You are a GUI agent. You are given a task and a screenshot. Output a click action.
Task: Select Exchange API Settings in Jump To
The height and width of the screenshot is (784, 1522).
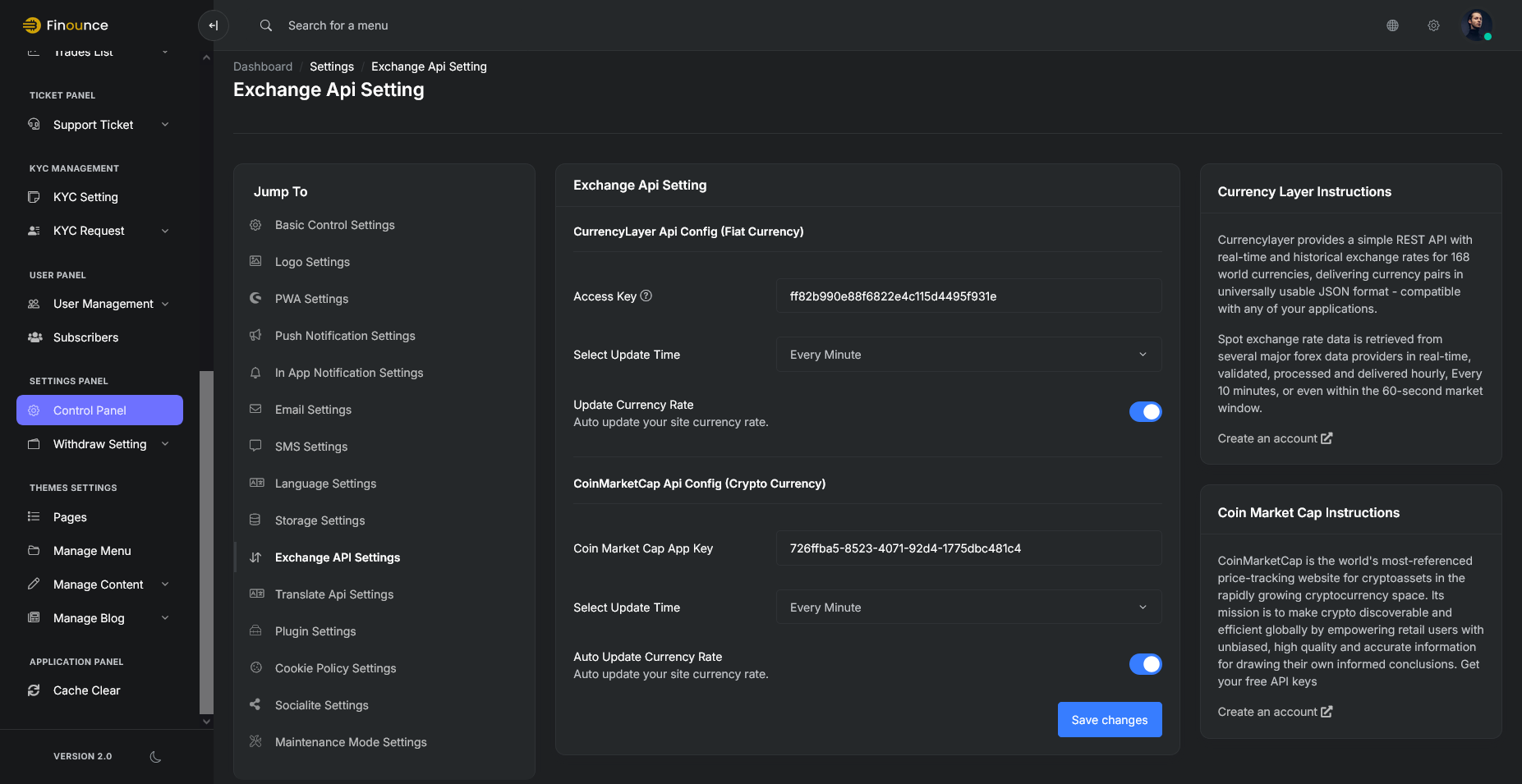338,557
